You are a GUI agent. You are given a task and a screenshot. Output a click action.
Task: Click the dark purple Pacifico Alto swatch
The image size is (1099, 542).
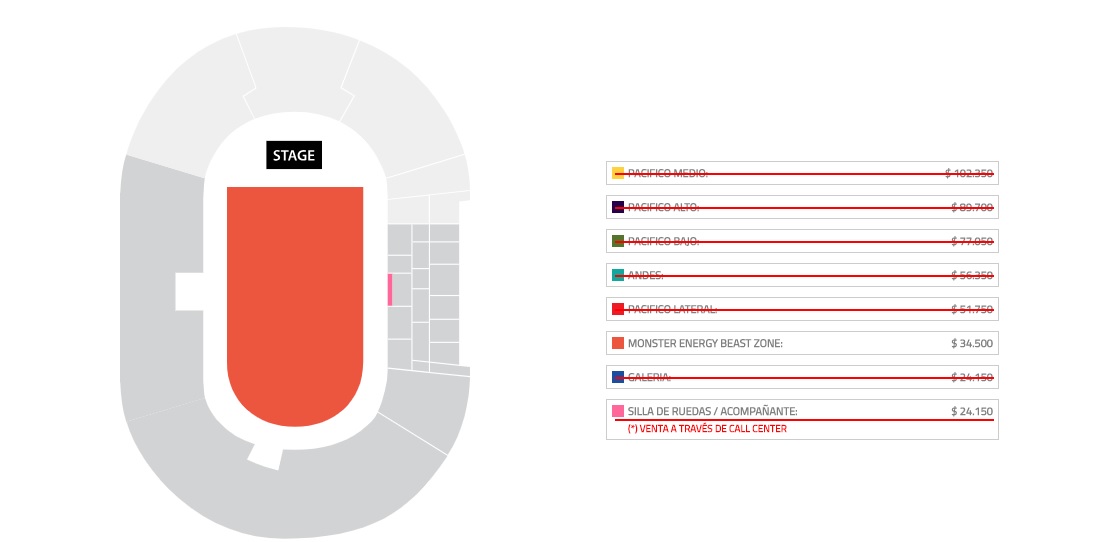point(618,207)
